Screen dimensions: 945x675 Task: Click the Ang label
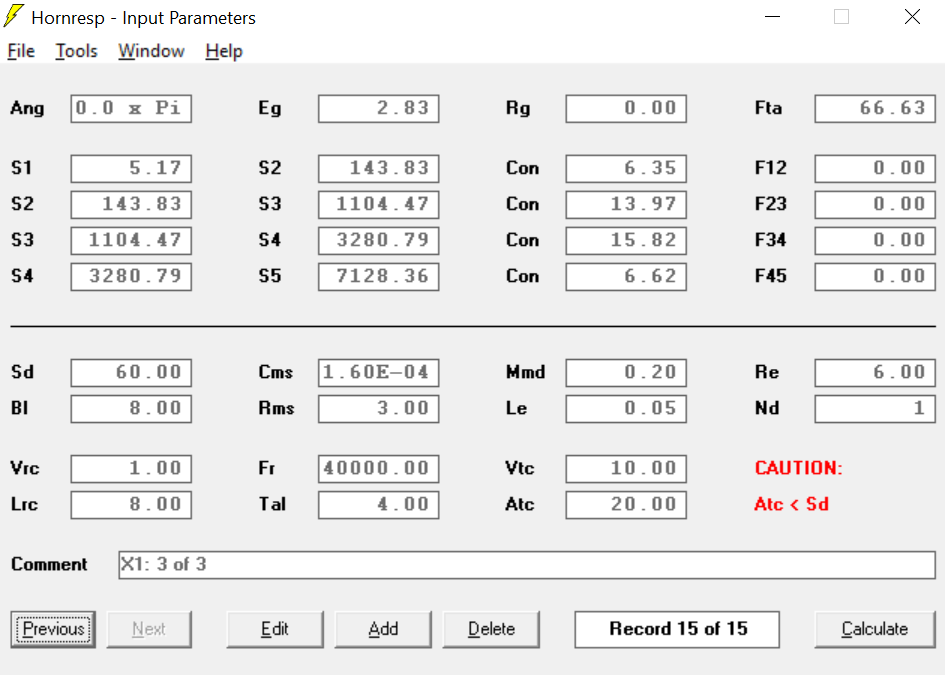point(27,108)
